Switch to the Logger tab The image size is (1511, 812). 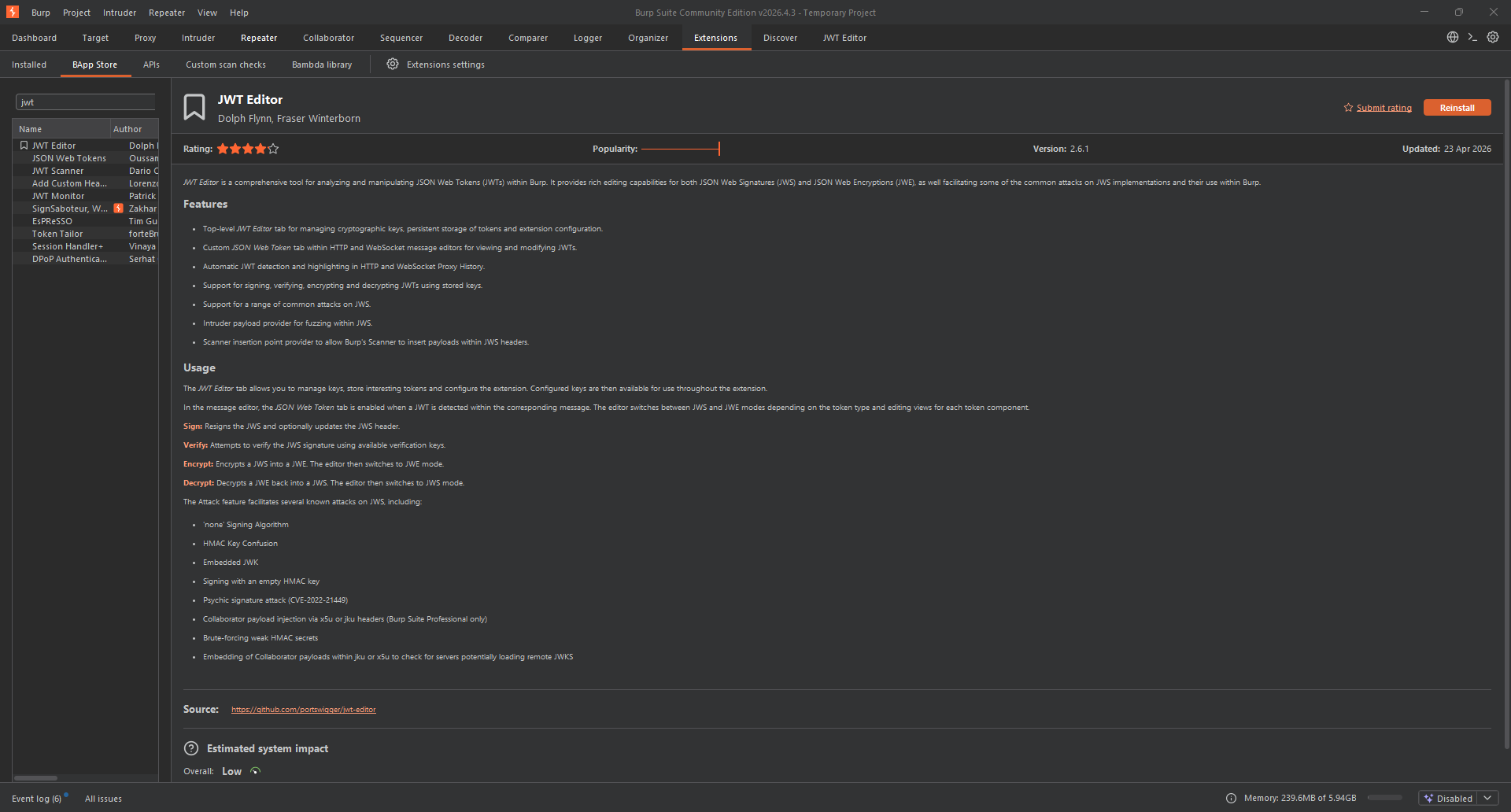[x=588, y=38]
